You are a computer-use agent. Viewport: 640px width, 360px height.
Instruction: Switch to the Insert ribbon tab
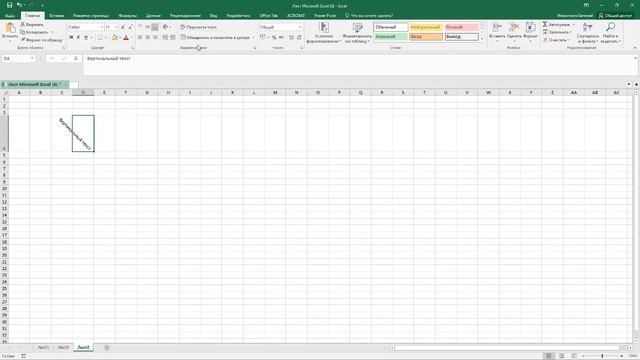(57, 16)
